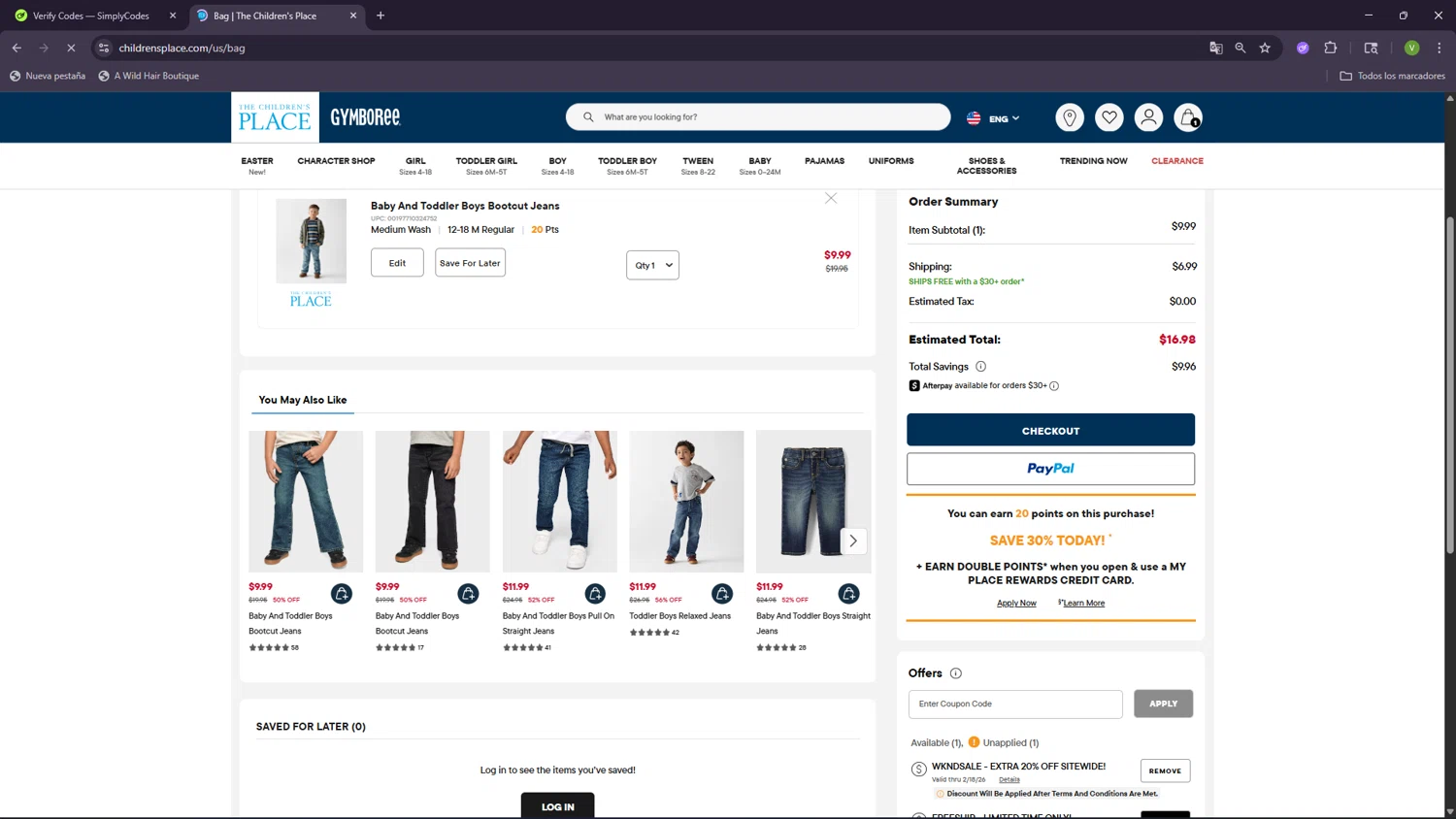Open ENG language selector dropdown

point(993,118)
